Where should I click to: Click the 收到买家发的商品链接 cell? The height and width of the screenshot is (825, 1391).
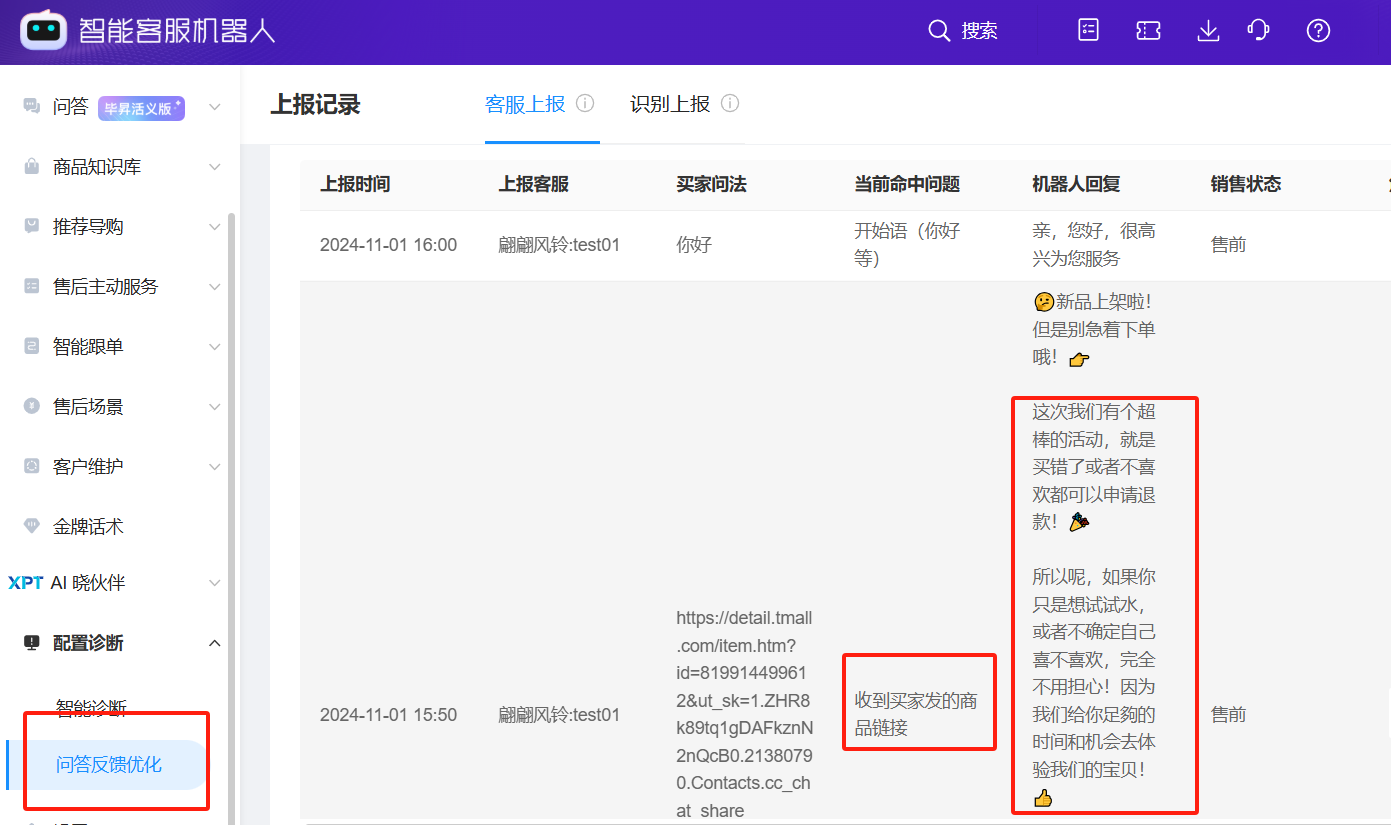pyautogui.click(x=916, y=714)
